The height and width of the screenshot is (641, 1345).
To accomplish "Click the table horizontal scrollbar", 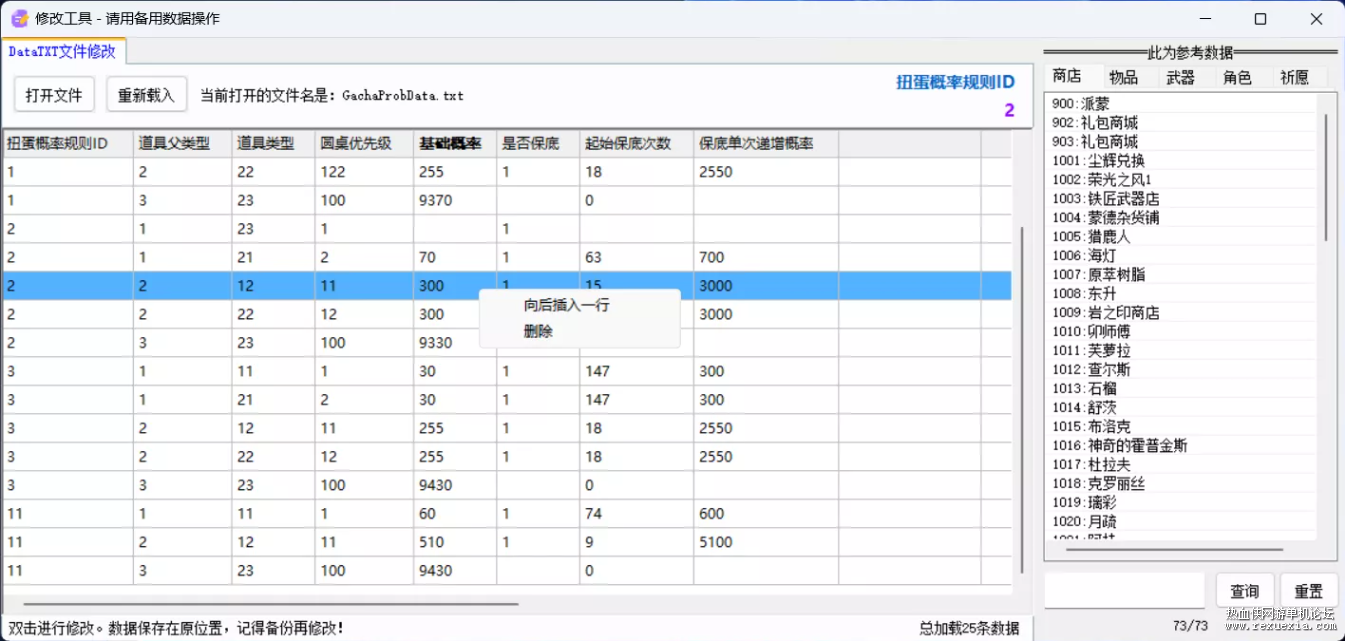I will tap(270, 603).
